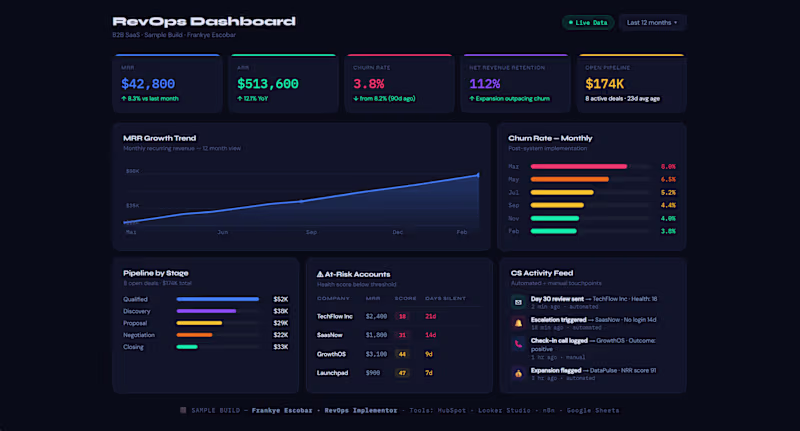Viewport: 800px width, 431px height.
Task: Click "Frankye Escobar" in the footer
Action: (x=282, y=410)
